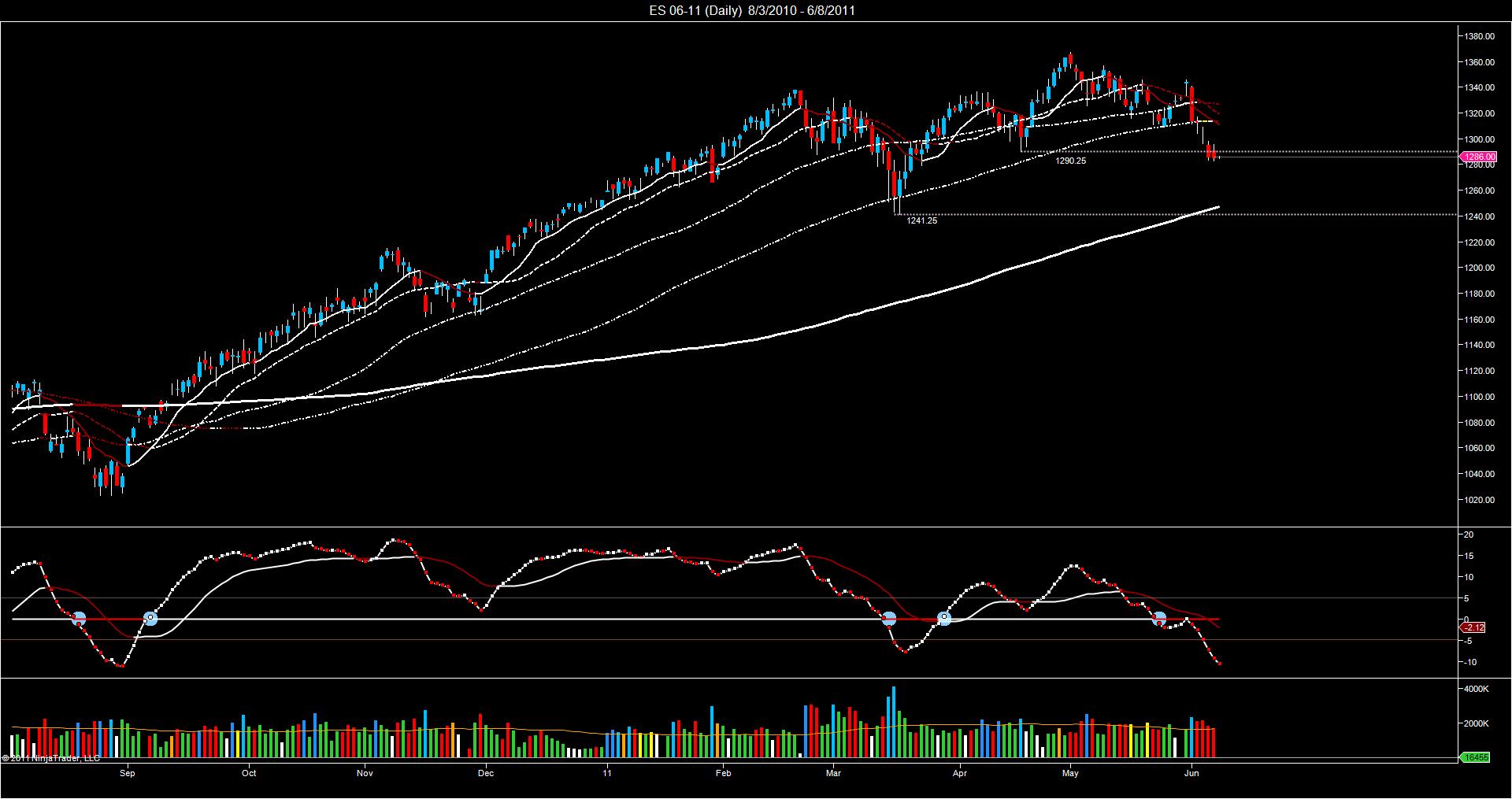Screen dimensions: 1512x799
Task: Click the 1240.00 price axis label
Action: point(1480,216)
